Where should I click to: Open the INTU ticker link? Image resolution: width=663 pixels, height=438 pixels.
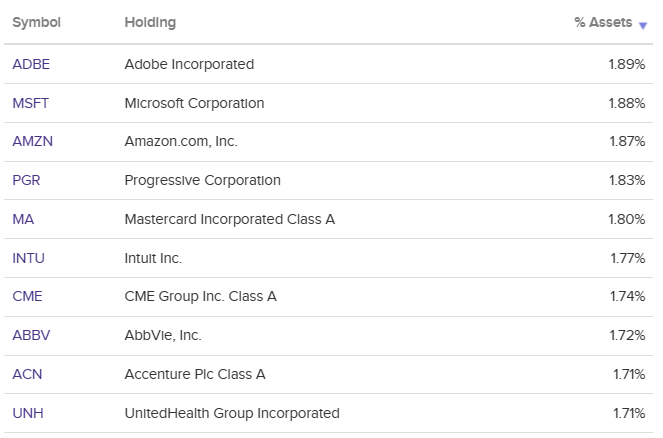point(28,258)
